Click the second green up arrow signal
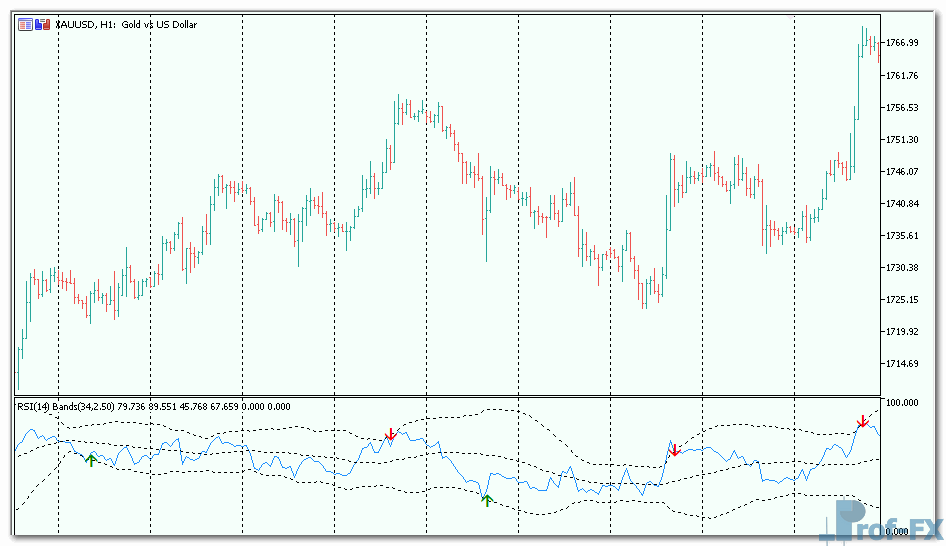 [487, 499]
